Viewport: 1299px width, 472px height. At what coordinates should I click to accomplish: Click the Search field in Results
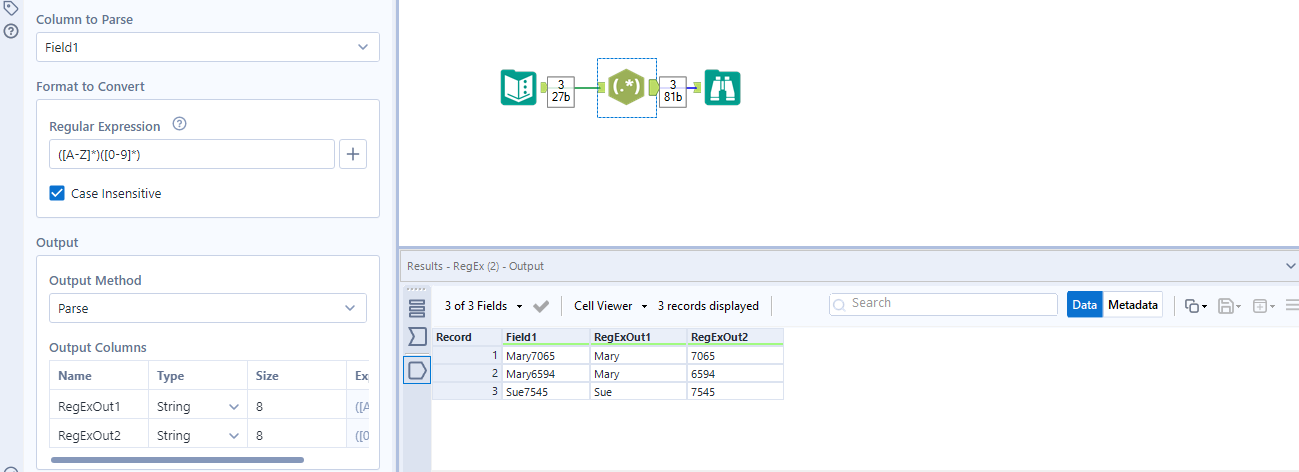coord(943,303)
